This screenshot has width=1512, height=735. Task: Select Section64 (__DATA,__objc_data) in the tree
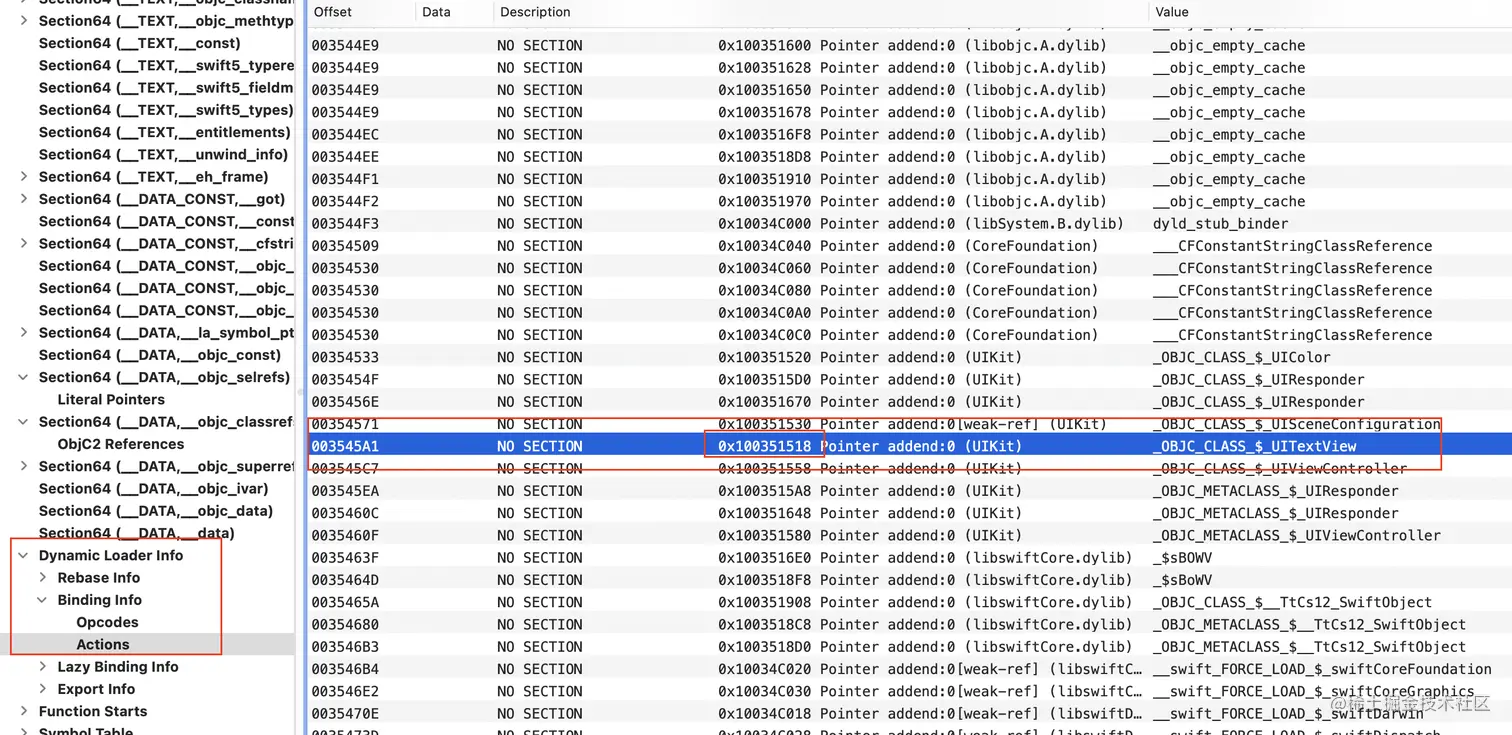(x=155, y=510)
